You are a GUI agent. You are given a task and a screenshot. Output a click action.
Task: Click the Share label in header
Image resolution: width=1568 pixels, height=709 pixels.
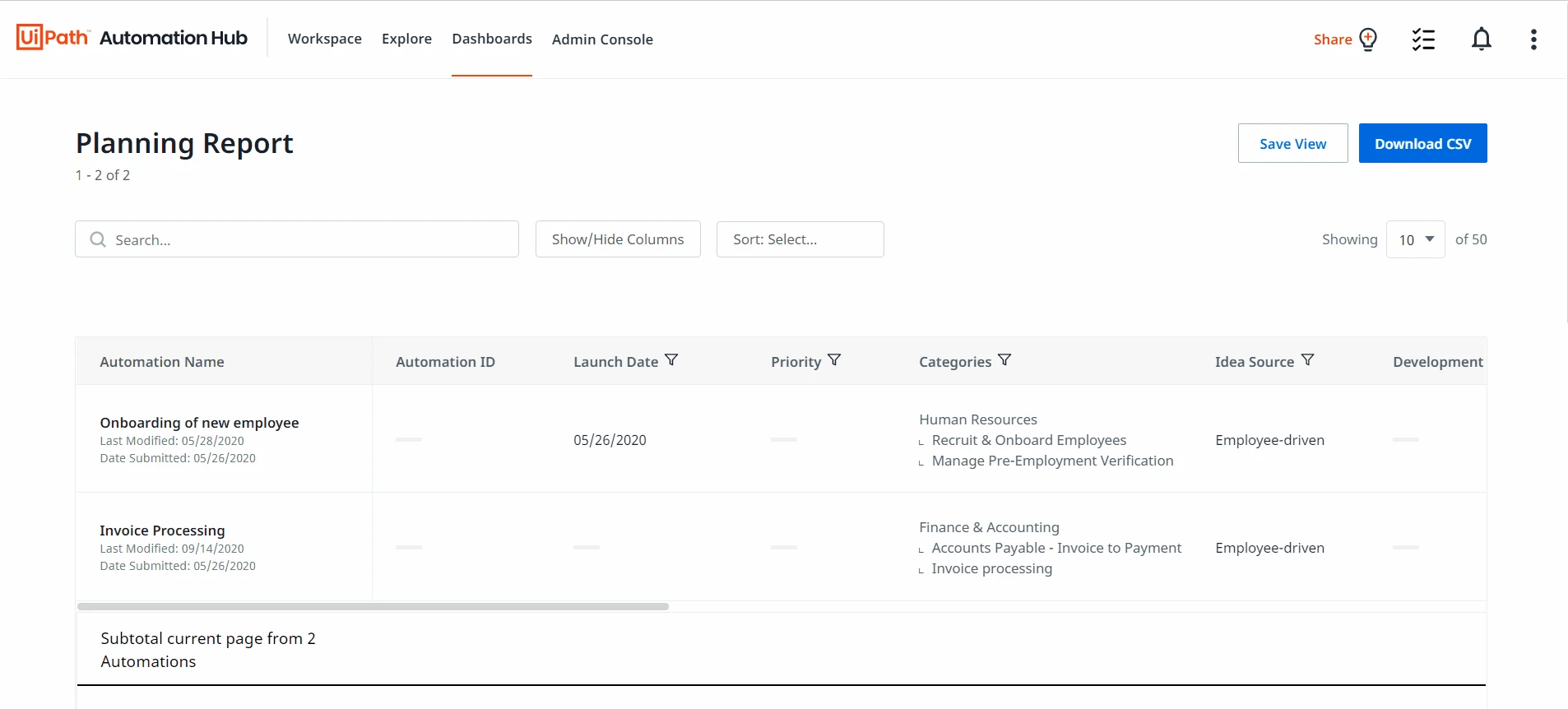[1333, 39]
